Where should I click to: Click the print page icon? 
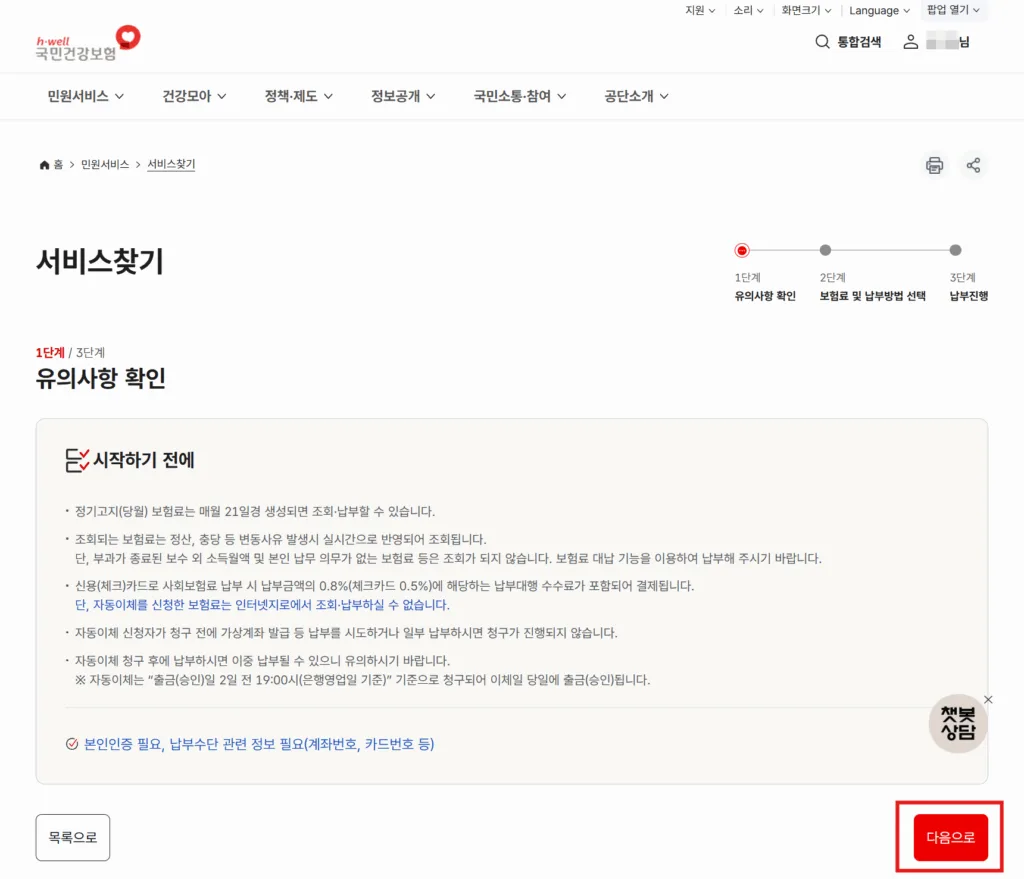[934, 165]
